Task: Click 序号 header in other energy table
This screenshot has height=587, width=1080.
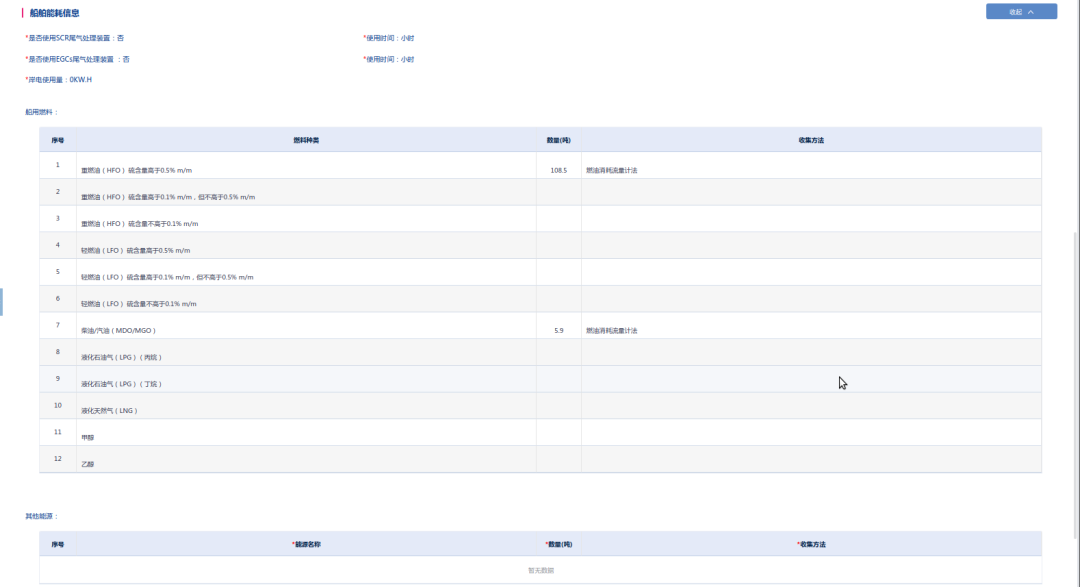Action: (x=58, y=544)
